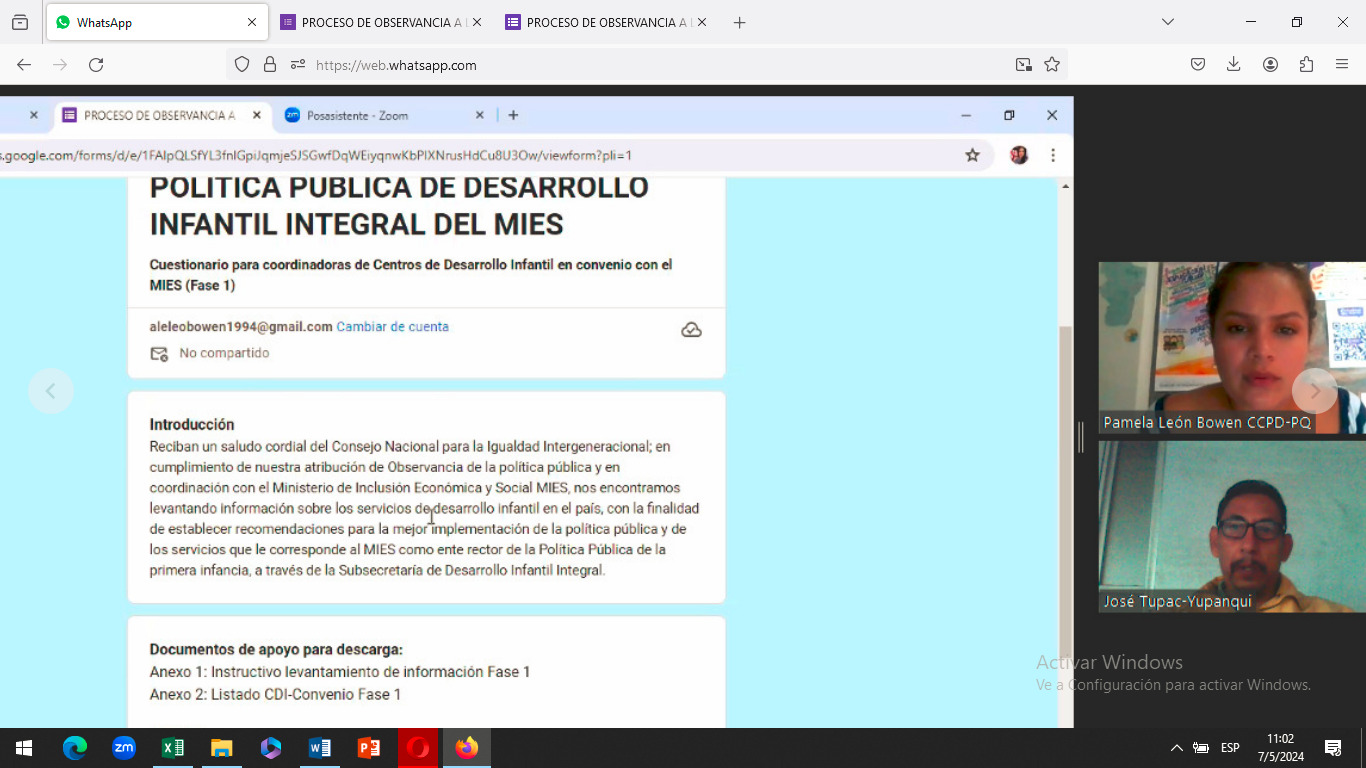Click the Firefox account profile icon
1366x768 pixels.
pyautogui.click(x=1270, y=65)
